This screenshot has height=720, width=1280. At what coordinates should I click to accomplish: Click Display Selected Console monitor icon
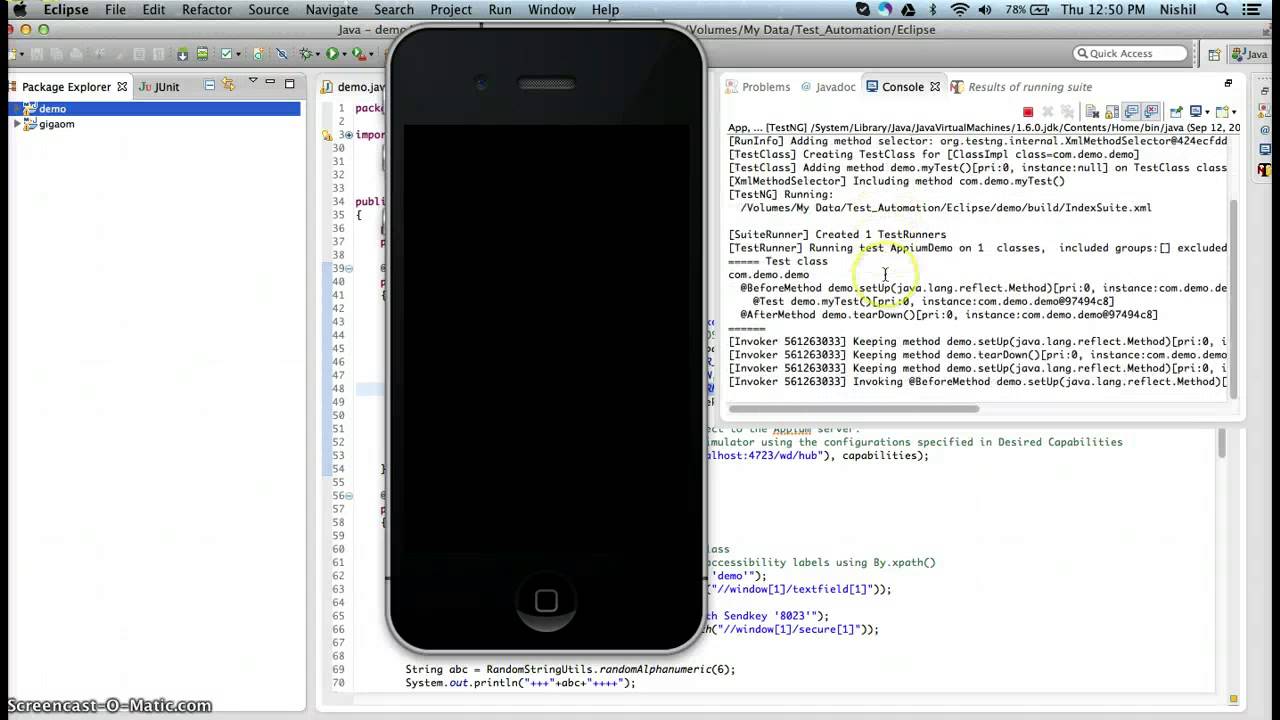[1195, 112]
